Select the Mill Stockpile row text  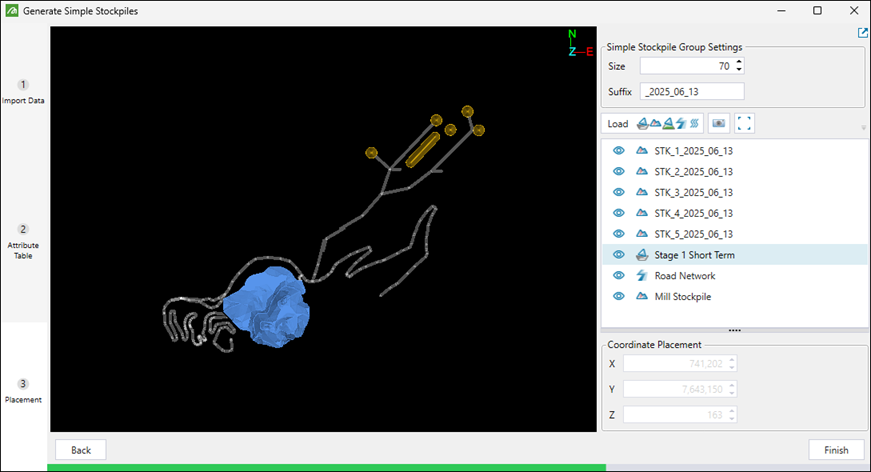point(682,297)
